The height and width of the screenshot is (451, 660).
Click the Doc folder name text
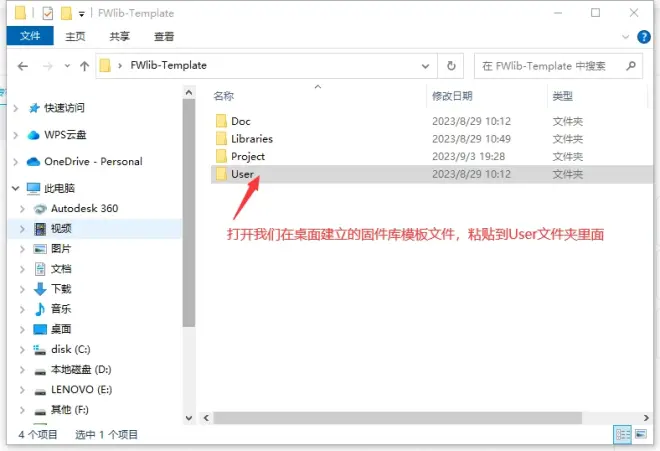pos(241,121)
